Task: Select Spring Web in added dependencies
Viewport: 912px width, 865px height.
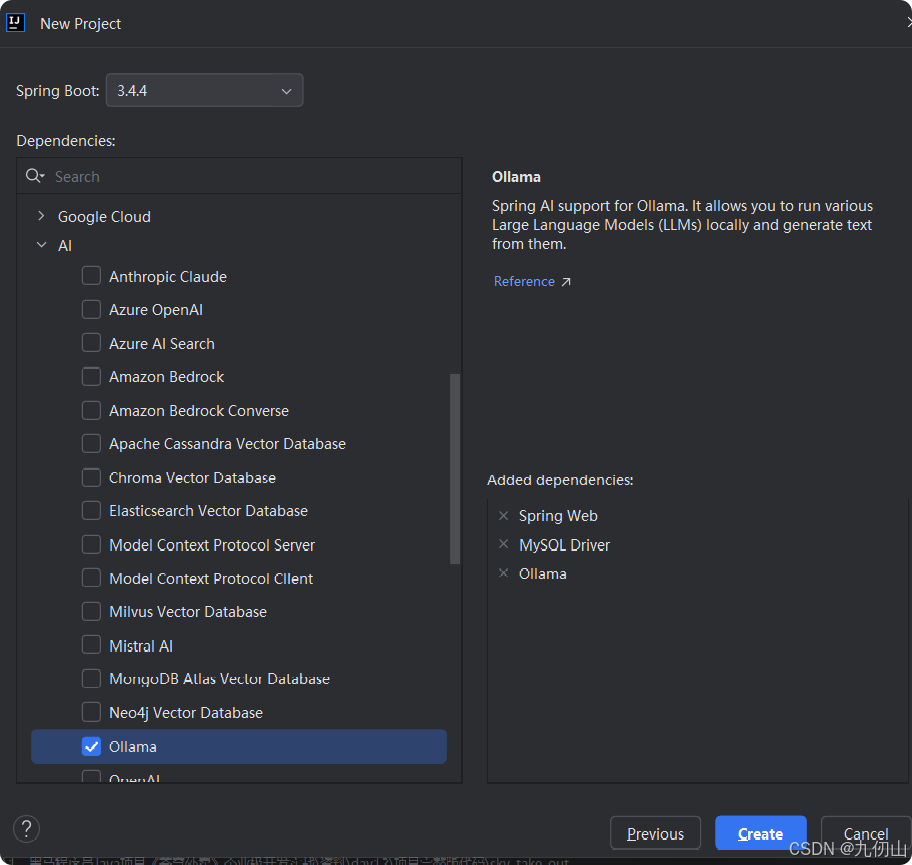Action: pyautogui.click(x=558, y=516)
